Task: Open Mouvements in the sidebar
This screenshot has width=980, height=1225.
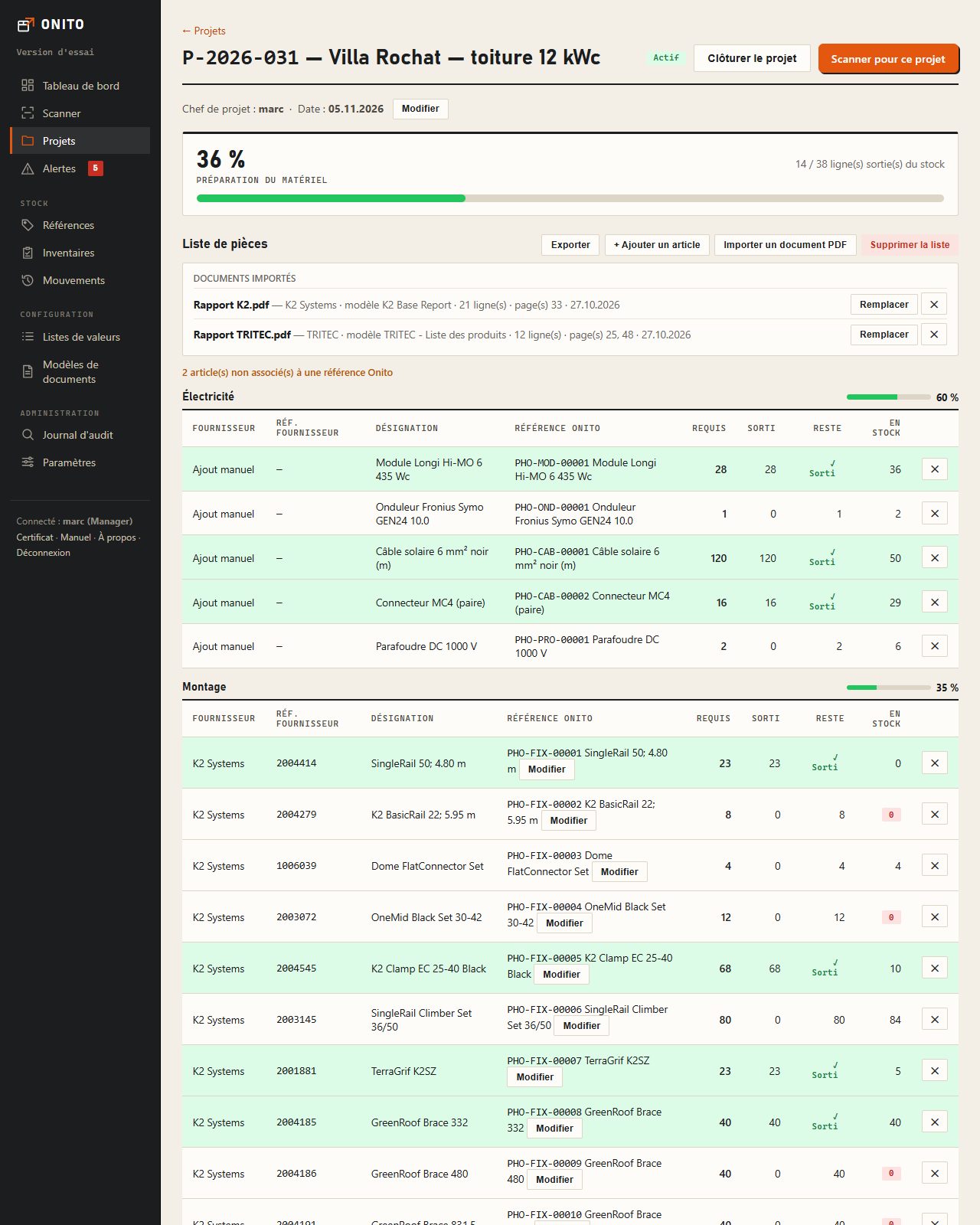Action: [x=80, y=280]
